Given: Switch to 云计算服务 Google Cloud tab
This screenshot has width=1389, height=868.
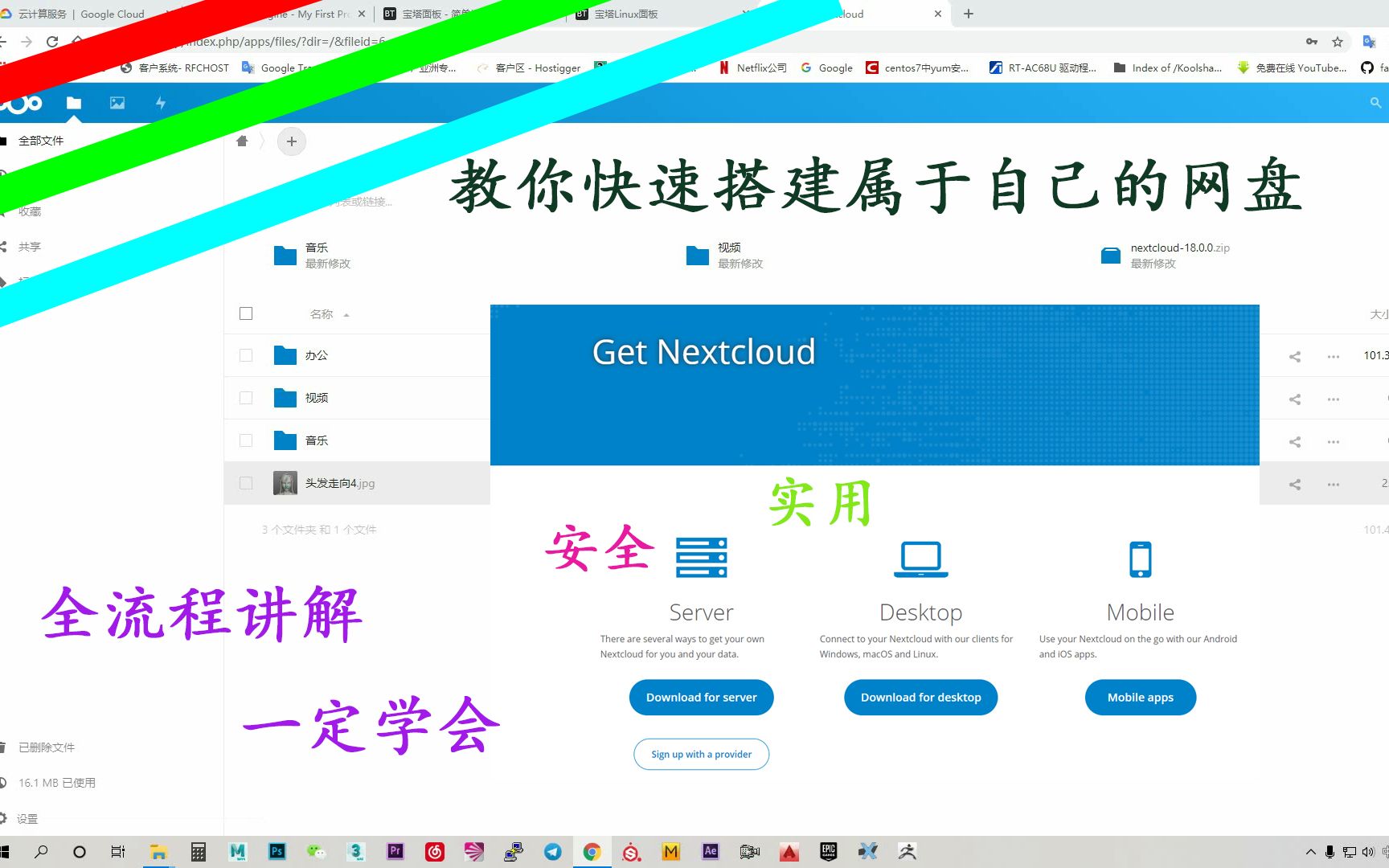Looking at the screenshot, I should tap(80, 14).
